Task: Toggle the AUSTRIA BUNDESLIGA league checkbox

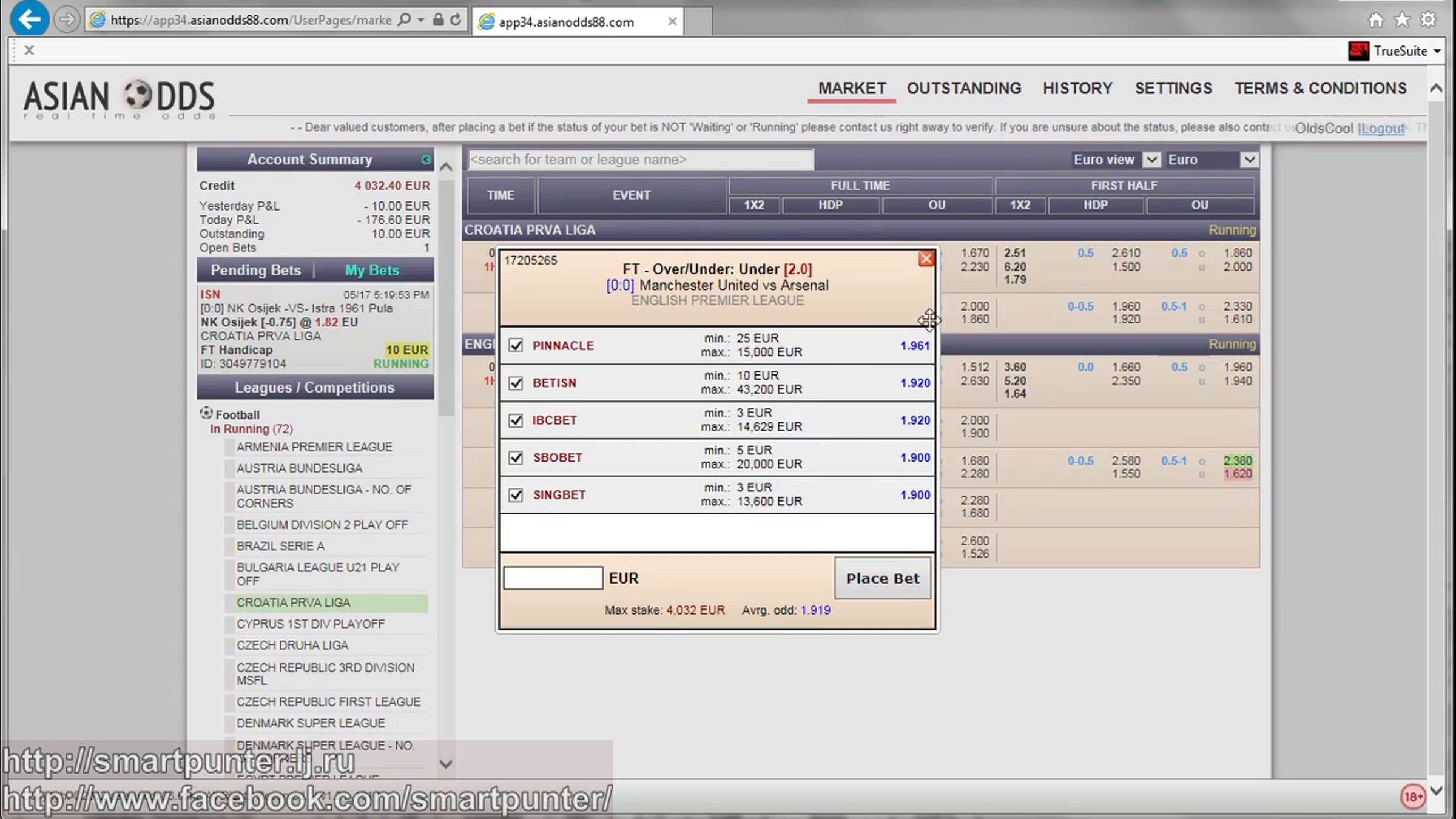Action: pos(229,468)
